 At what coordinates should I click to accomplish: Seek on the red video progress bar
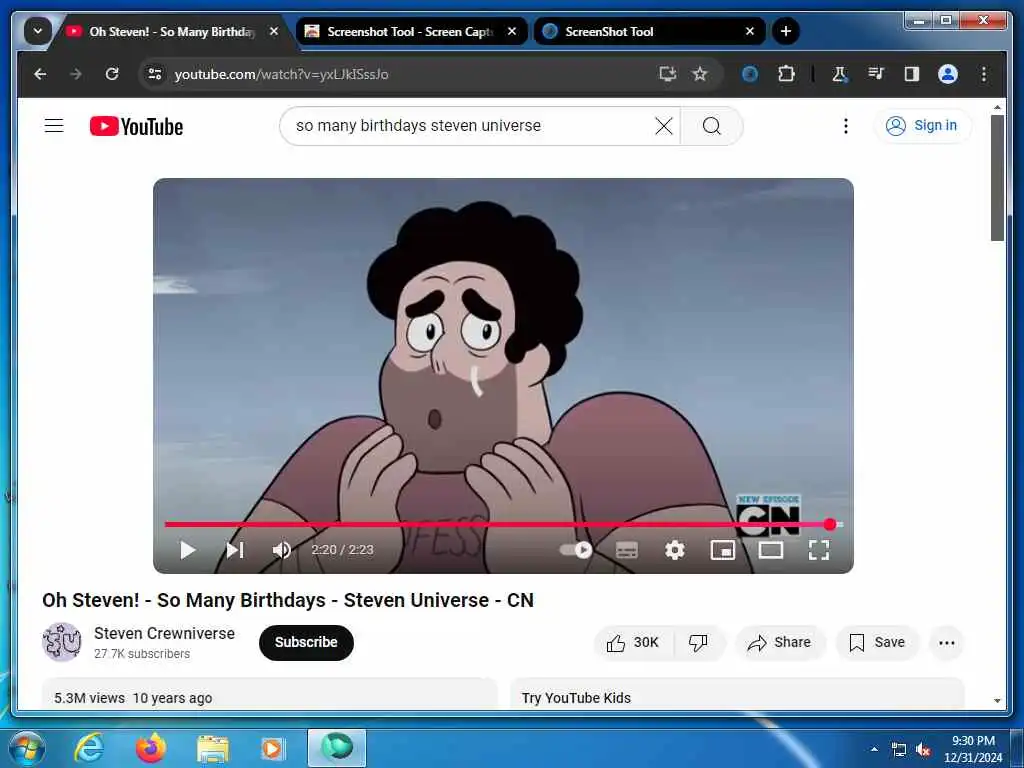(x=504, y=524)
